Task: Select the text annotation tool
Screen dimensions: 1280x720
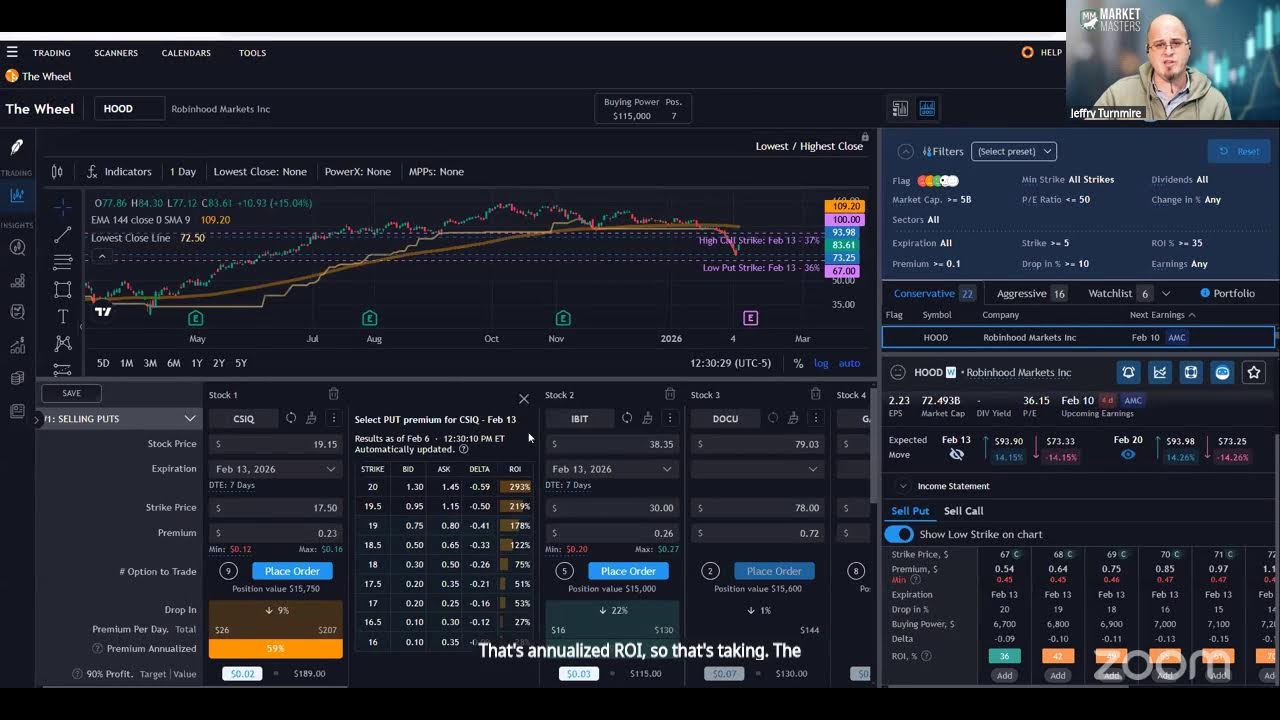Action: click(62, 316)
